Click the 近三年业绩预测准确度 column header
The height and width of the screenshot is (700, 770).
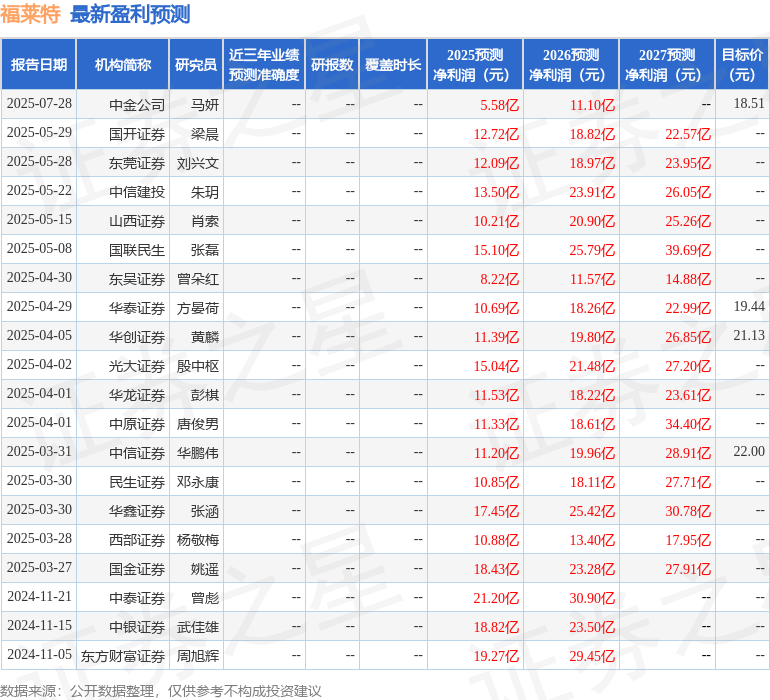tap(264, 64)
